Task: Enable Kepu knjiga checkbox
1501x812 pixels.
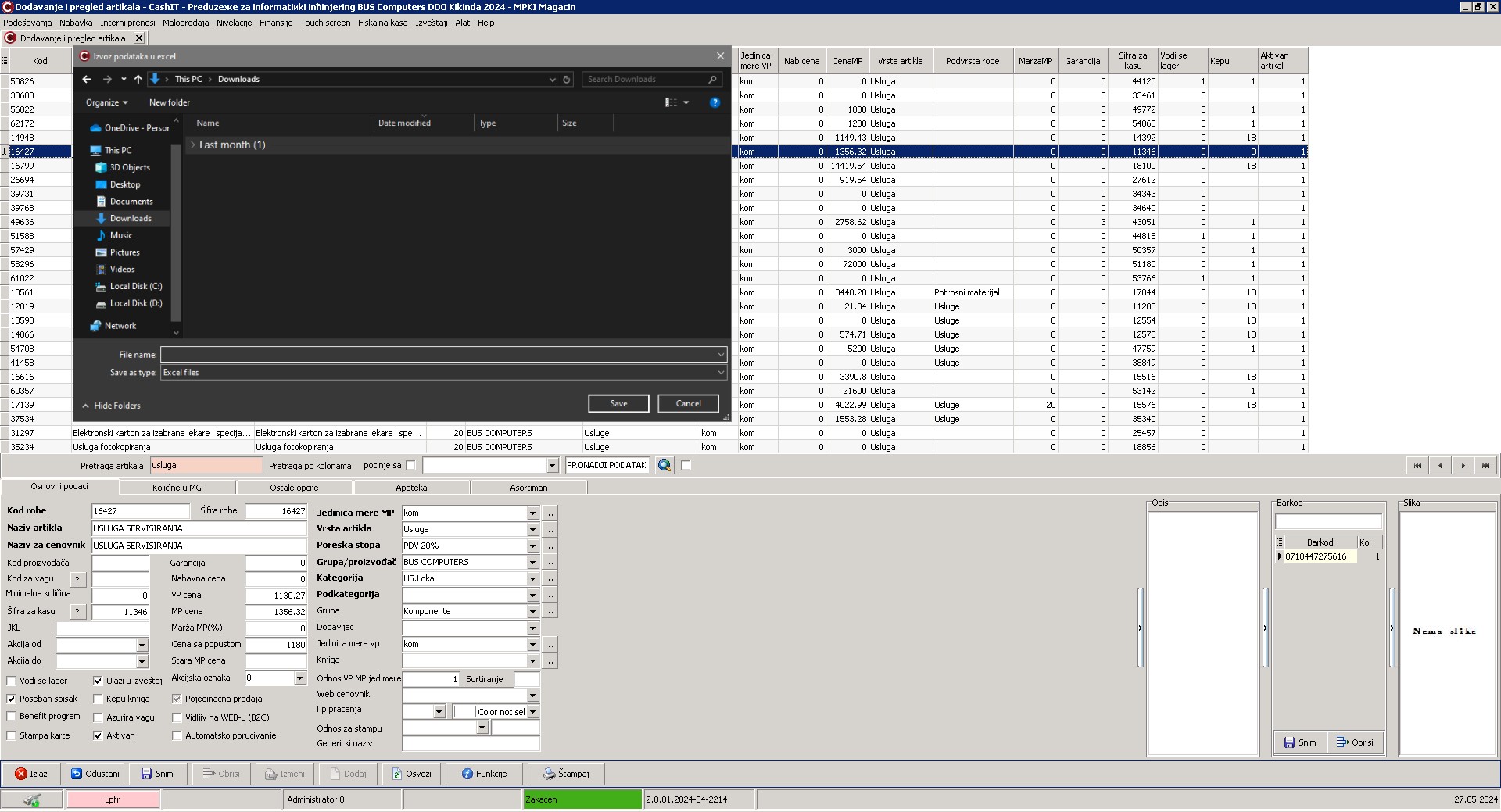Action: click(x=98, y=699)
